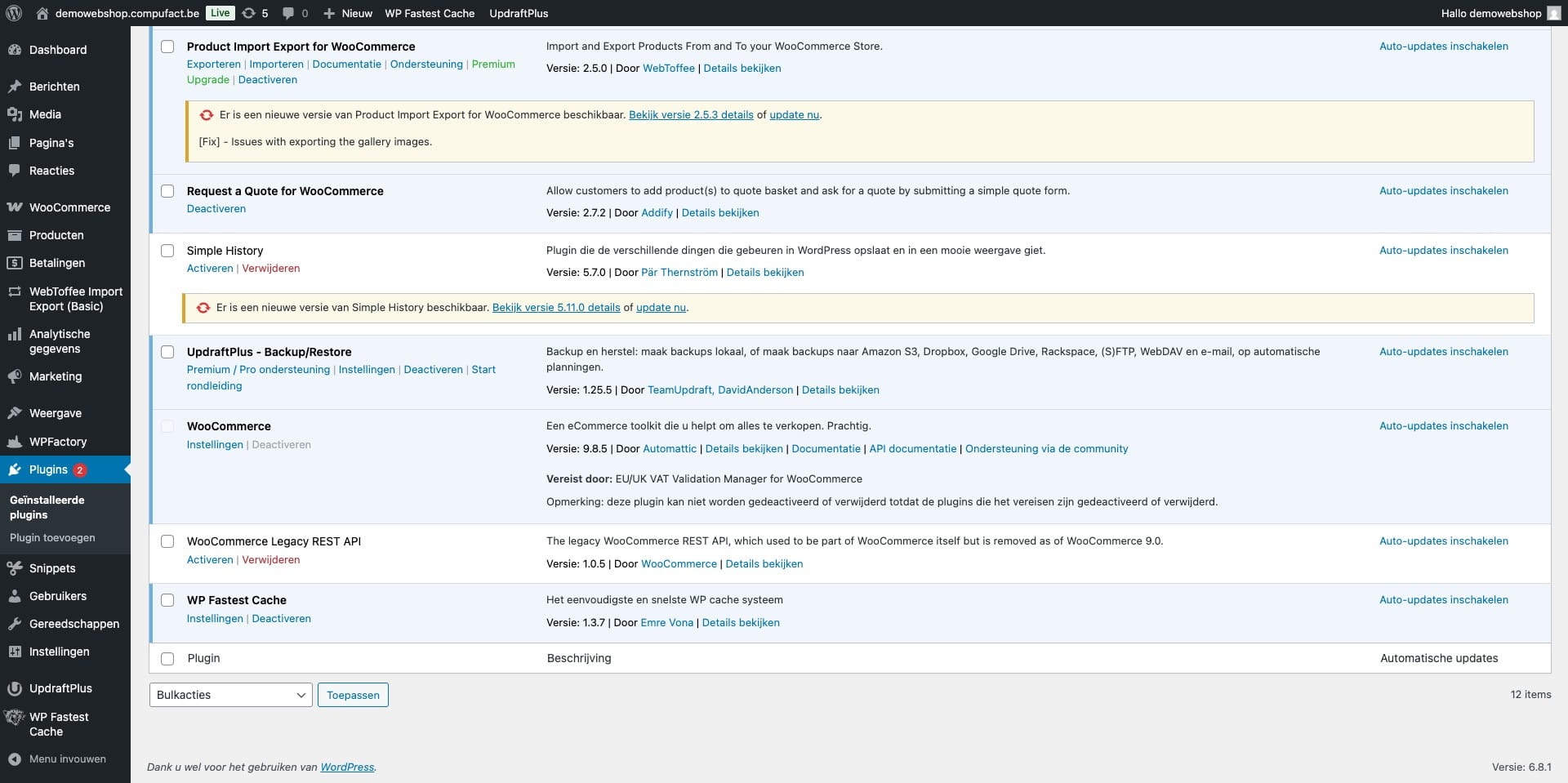The height and width of the screenshot is (783, 1568).
Task: Click the UpdraftPlus sidebar icon
Action: coord(15,688)
